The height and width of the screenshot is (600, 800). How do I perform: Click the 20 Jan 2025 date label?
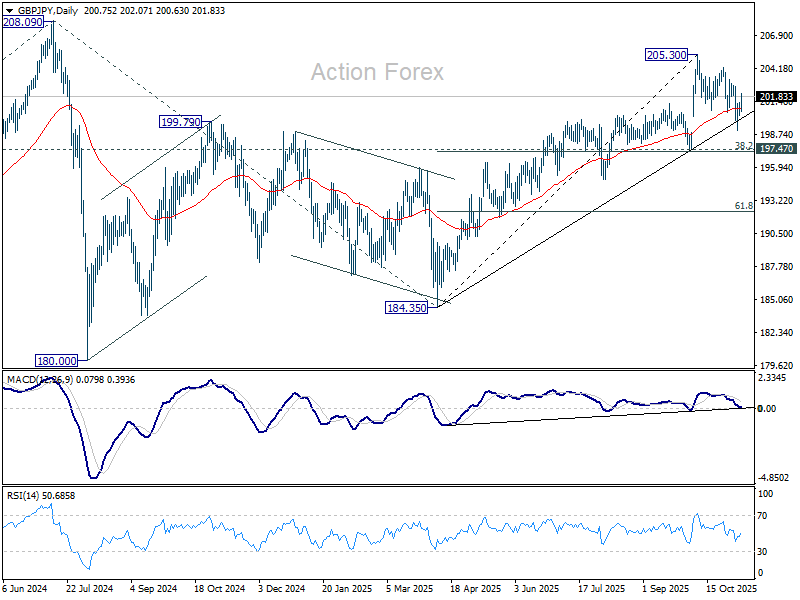click(x=347, y=588)
